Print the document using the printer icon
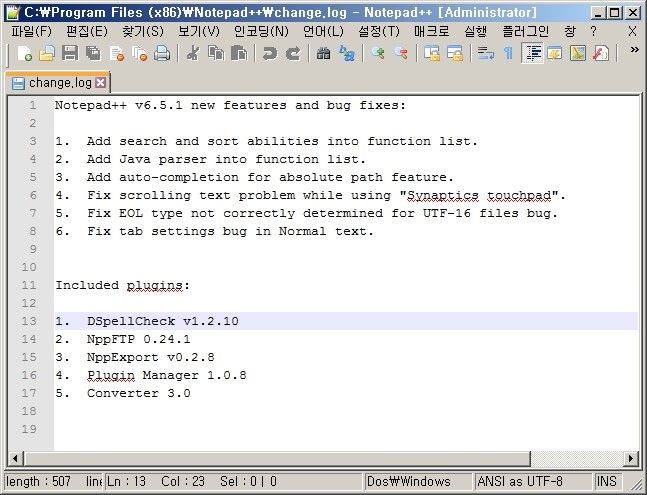This screenshot has width=647, height=495. click(x=162, y=53)
